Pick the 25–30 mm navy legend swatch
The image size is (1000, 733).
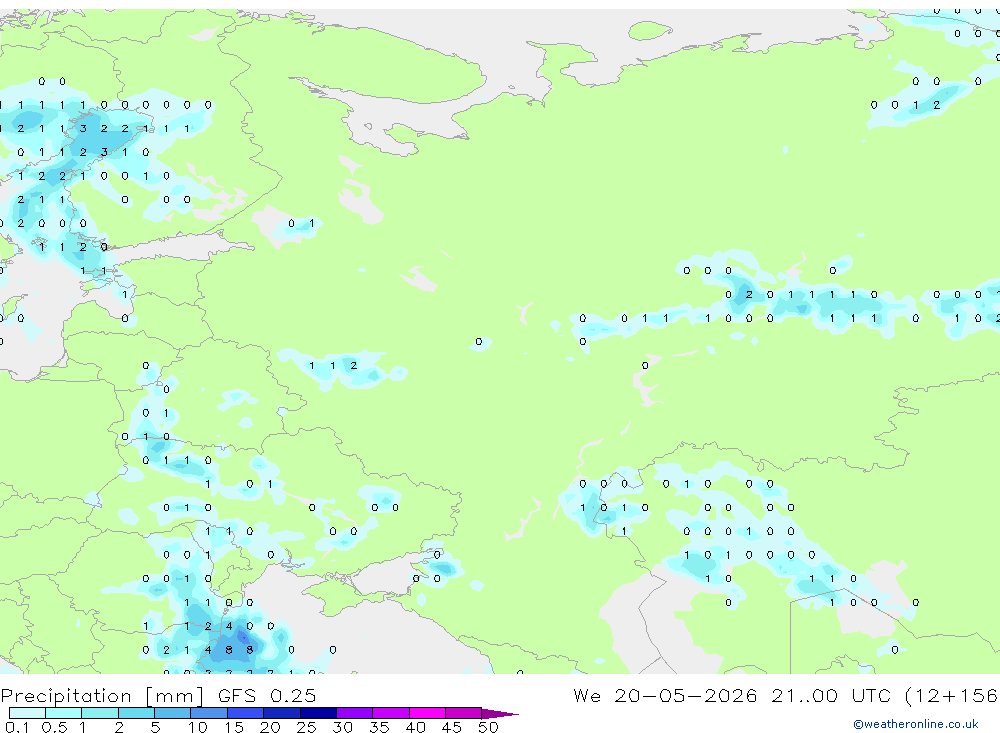pyautogui.click(x=318, y=713)
